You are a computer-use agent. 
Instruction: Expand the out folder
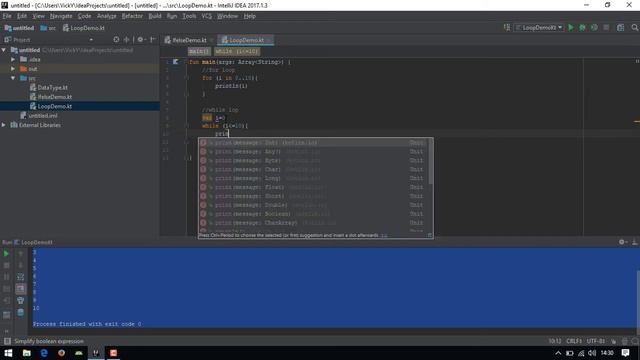pos(13,69)
